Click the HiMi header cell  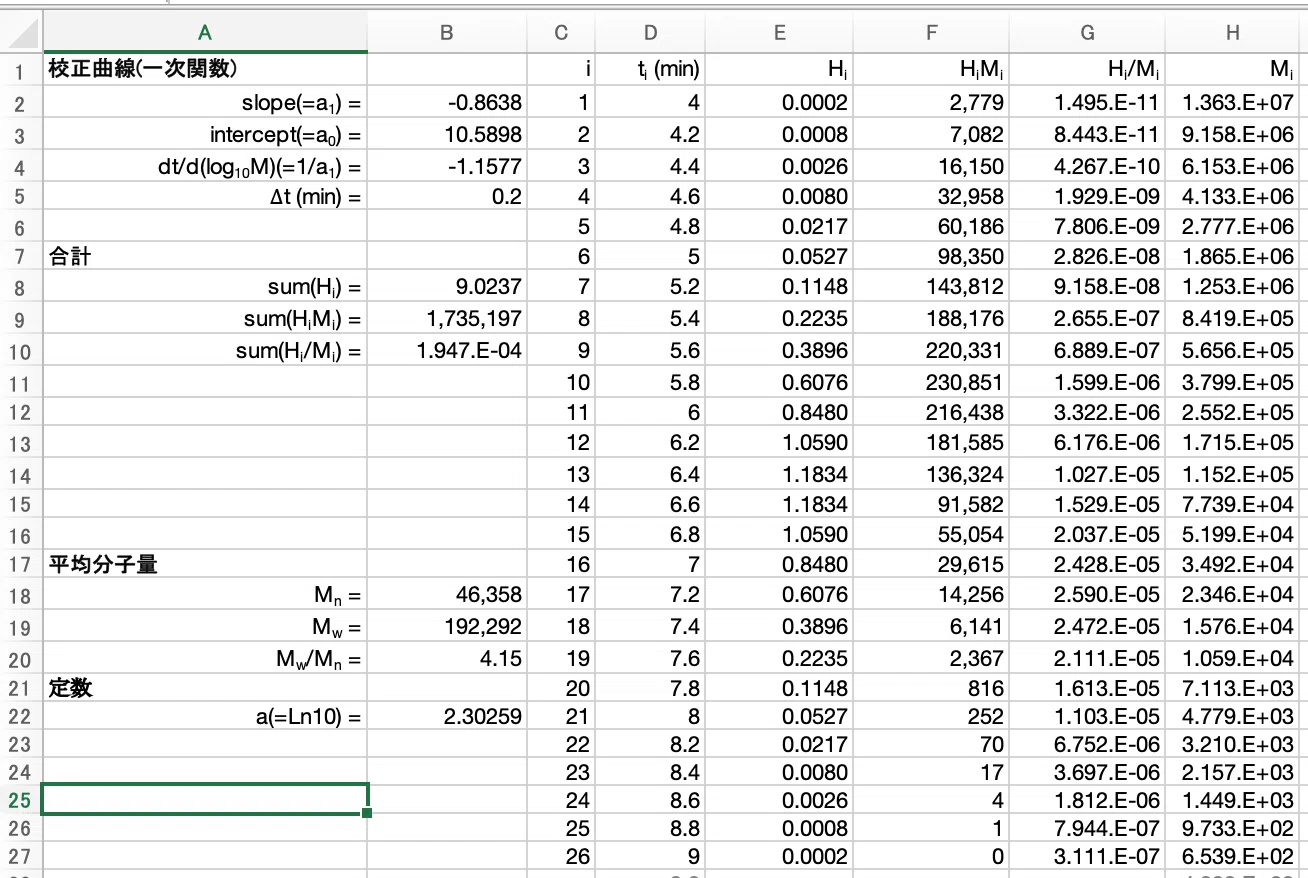pyautogui.click(x=932, y=69)
